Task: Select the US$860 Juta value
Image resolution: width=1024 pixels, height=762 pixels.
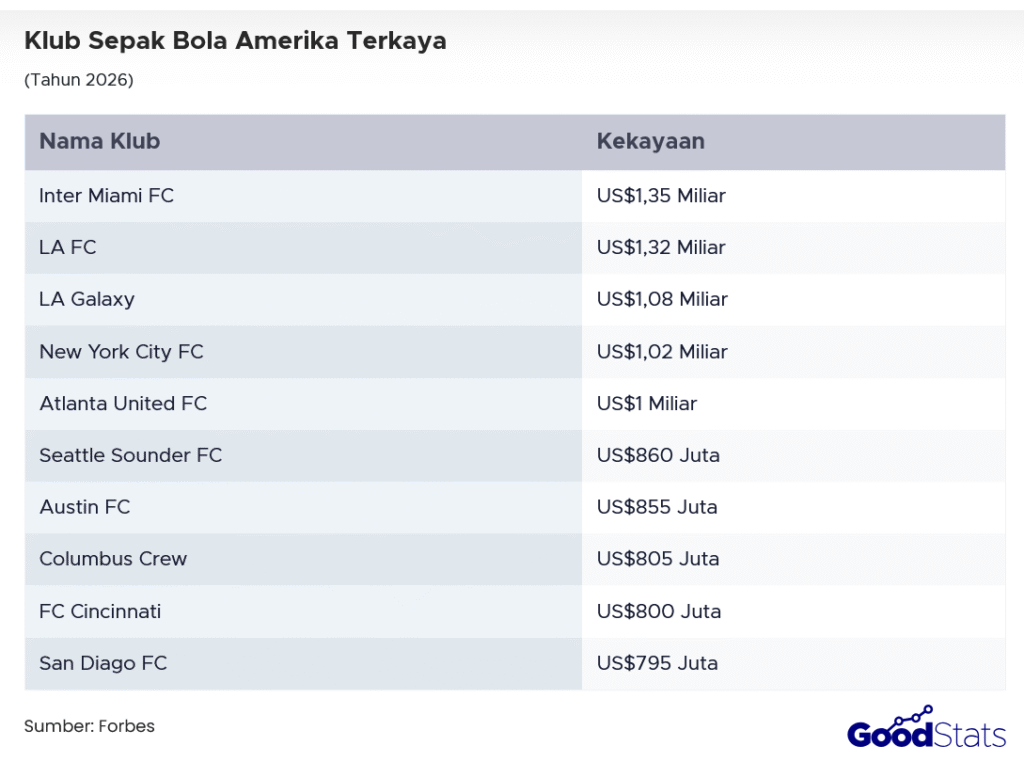Action: point(658,455)
